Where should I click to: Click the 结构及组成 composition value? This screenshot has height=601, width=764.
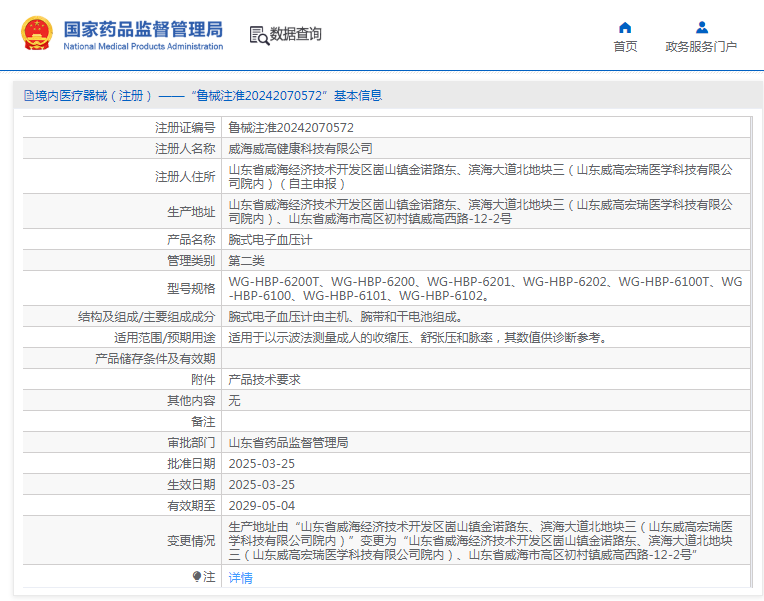point(345,317)
